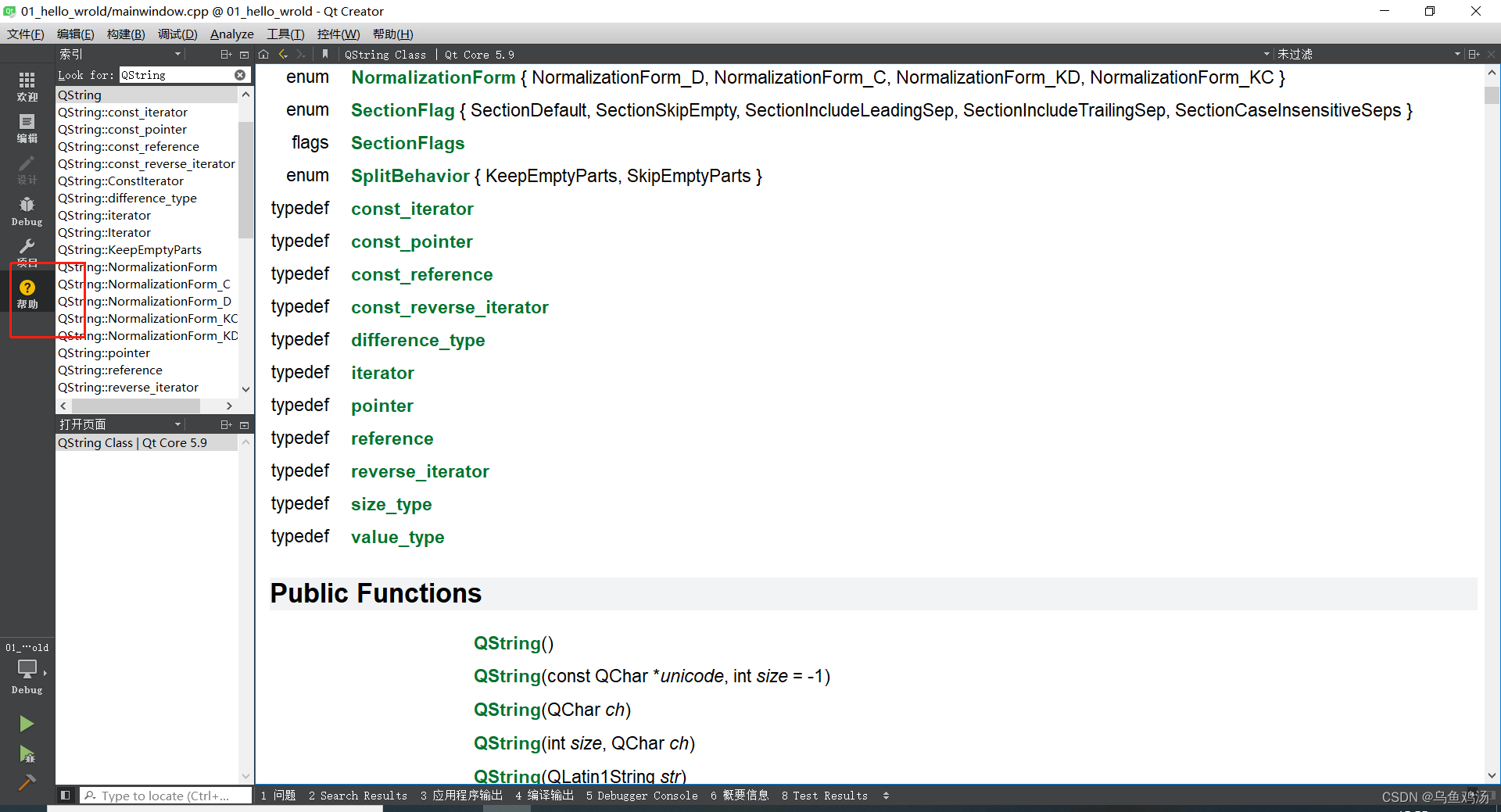
Task: Open the Widgets menu
Action: coord(339,34)
